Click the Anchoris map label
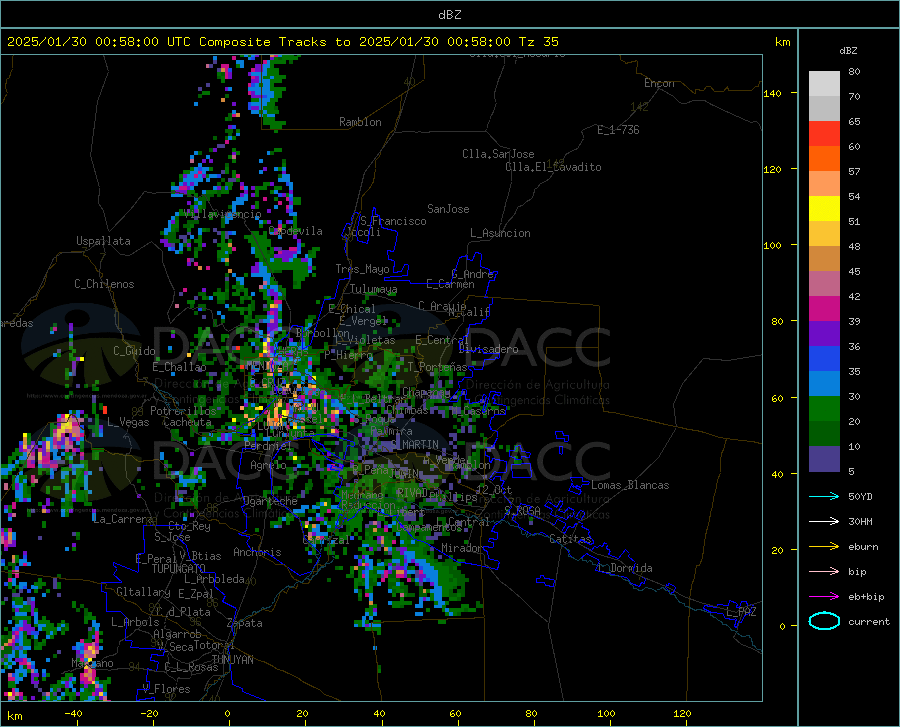Screen dimensions: 900x727 (x=257, y=552)
